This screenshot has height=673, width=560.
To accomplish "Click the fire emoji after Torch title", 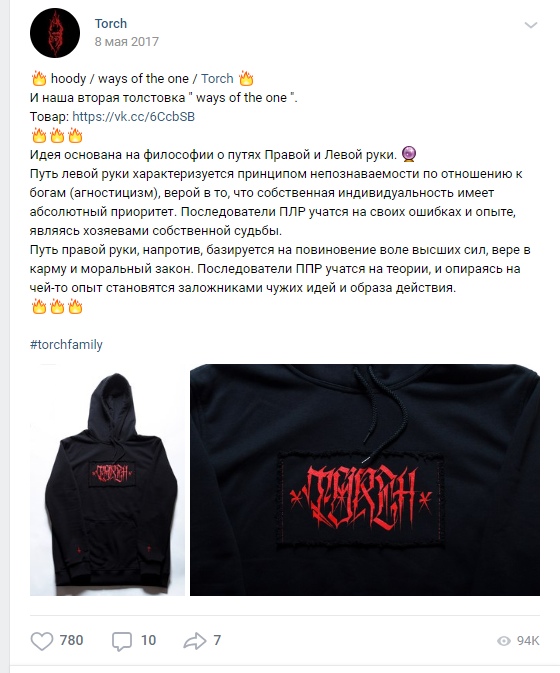I will (x=246, y=79).
